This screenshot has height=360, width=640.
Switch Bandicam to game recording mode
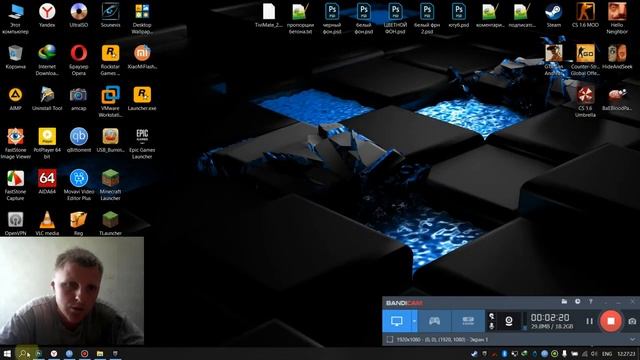click(x=434, y=321)
